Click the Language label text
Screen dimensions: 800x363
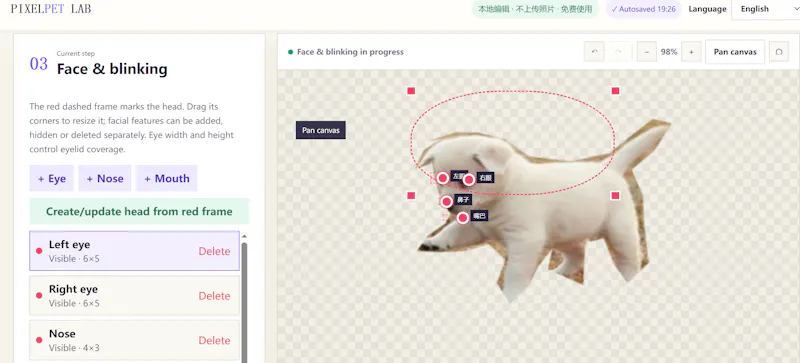coord(707,9)
